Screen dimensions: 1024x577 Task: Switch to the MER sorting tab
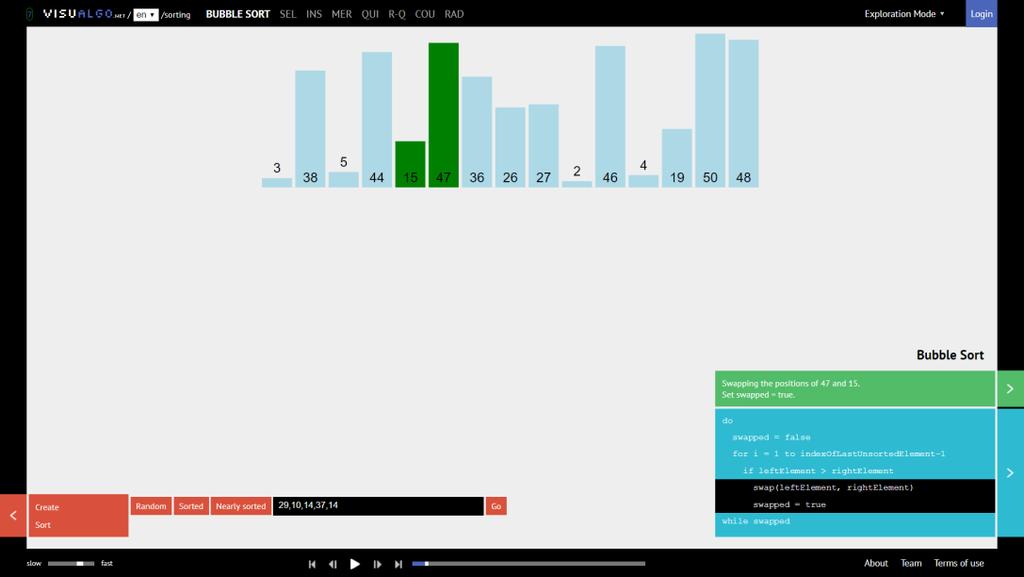pos(342,14)
